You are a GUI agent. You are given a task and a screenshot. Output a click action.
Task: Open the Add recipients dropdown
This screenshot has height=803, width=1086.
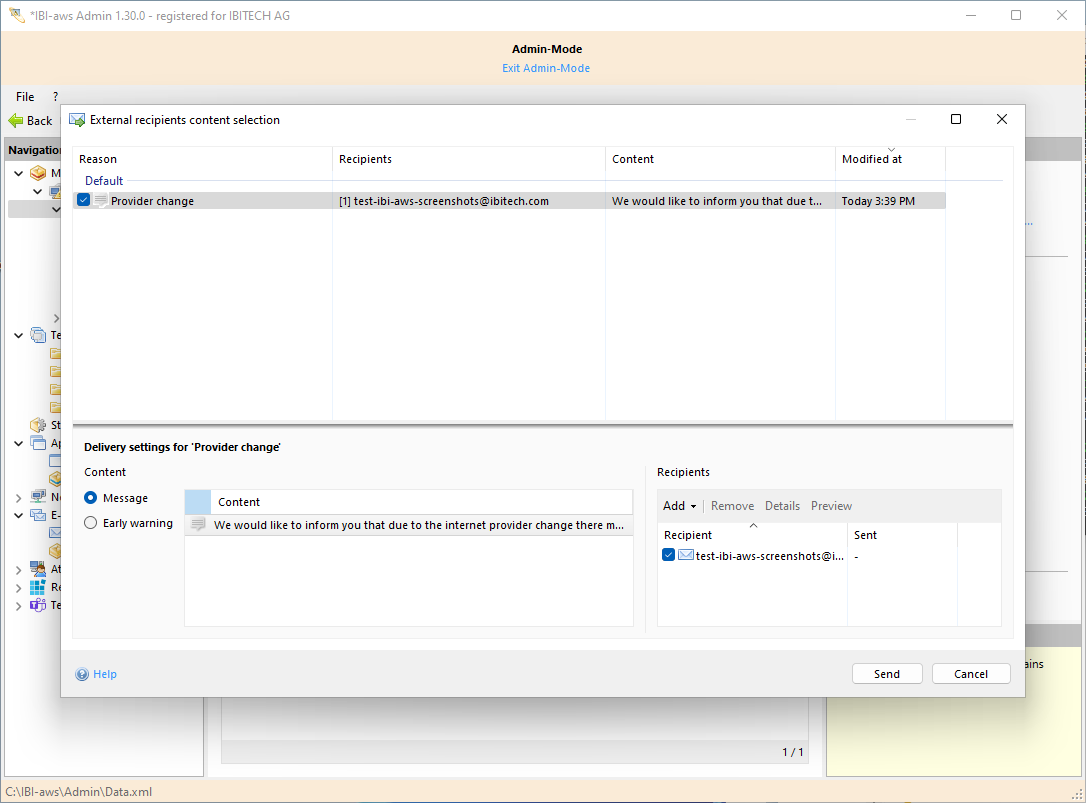[680, 506]
